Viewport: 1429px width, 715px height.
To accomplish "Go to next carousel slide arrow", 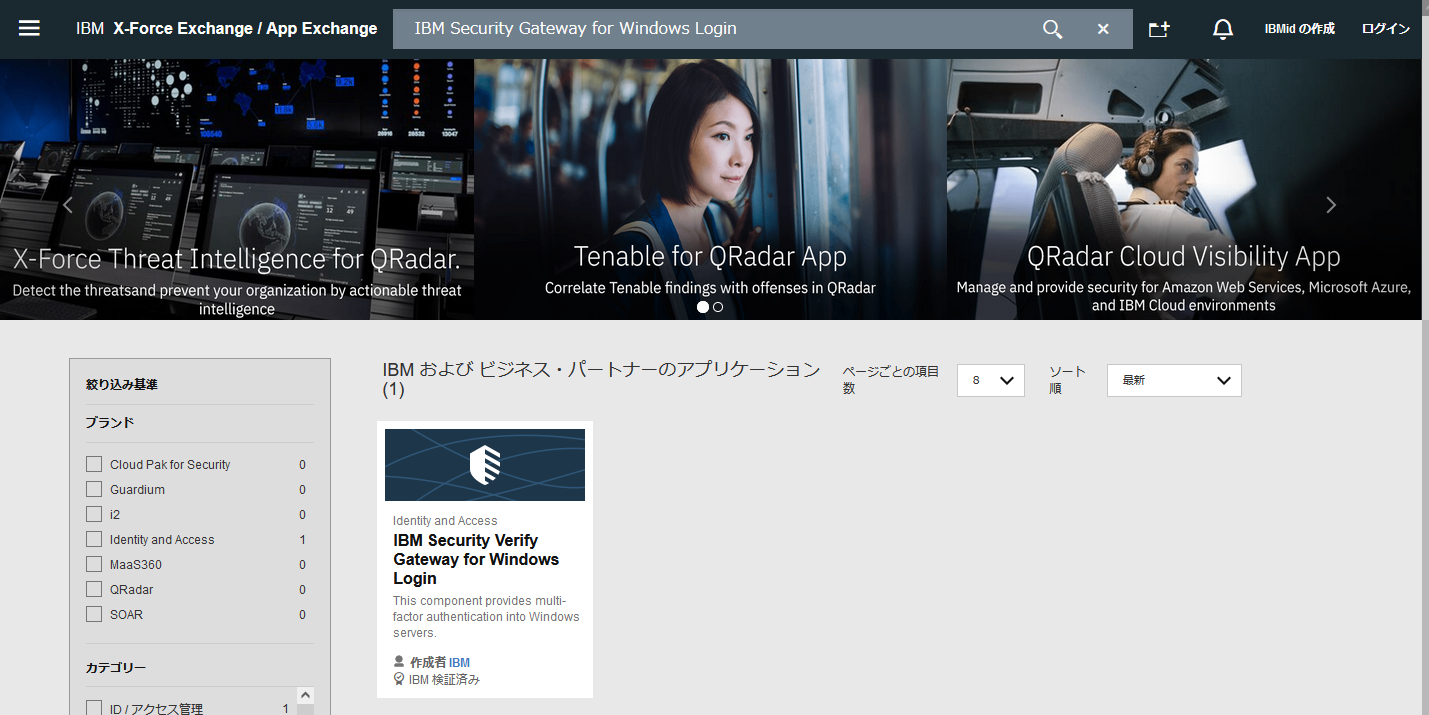I will click(x=1331, y=205).
